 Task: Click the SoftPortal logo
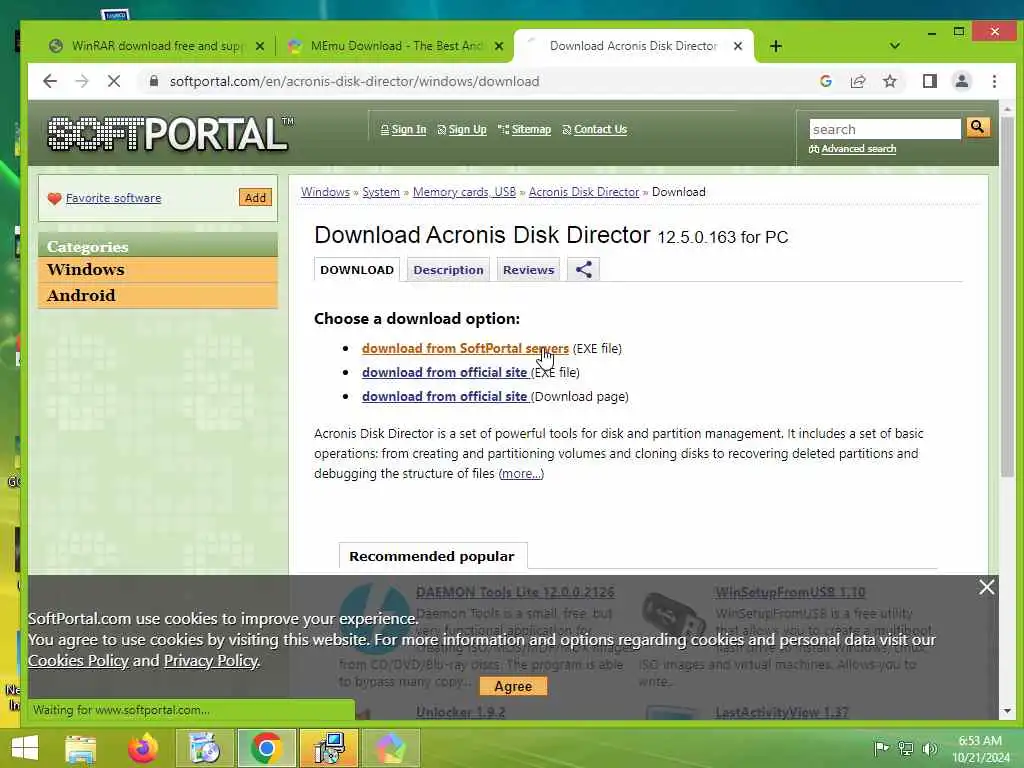[x=171, y=134]
